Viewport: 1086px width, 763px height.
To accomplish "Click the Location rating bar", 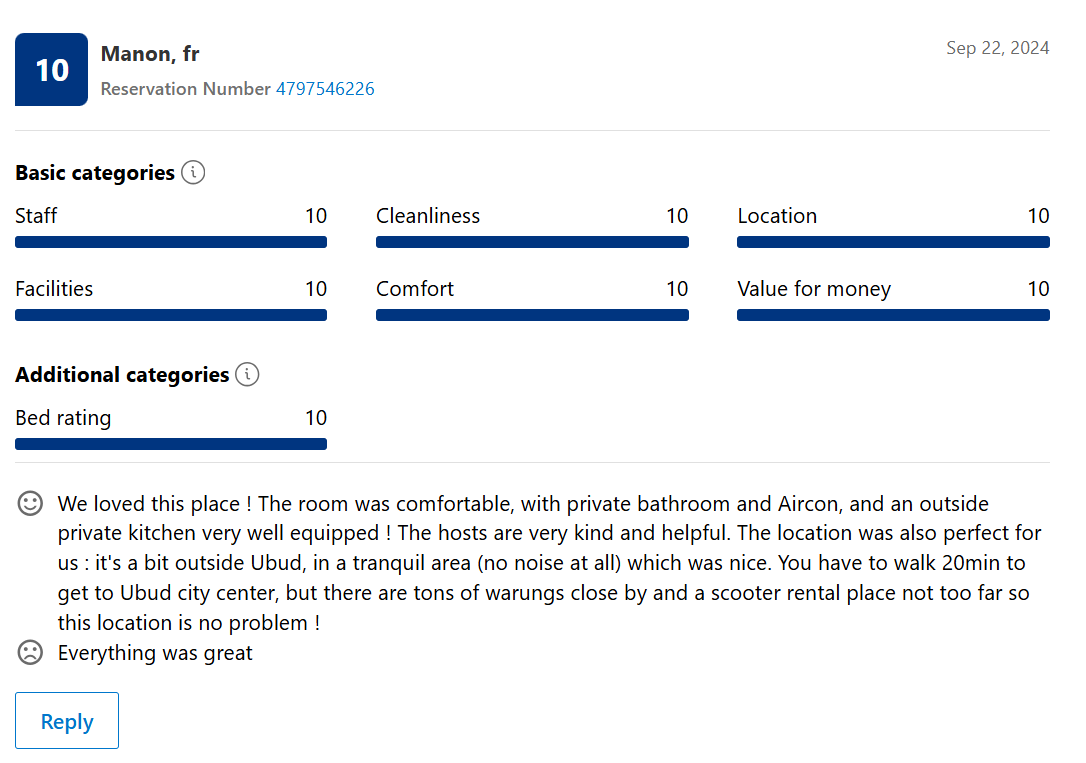I will point(893,242).
